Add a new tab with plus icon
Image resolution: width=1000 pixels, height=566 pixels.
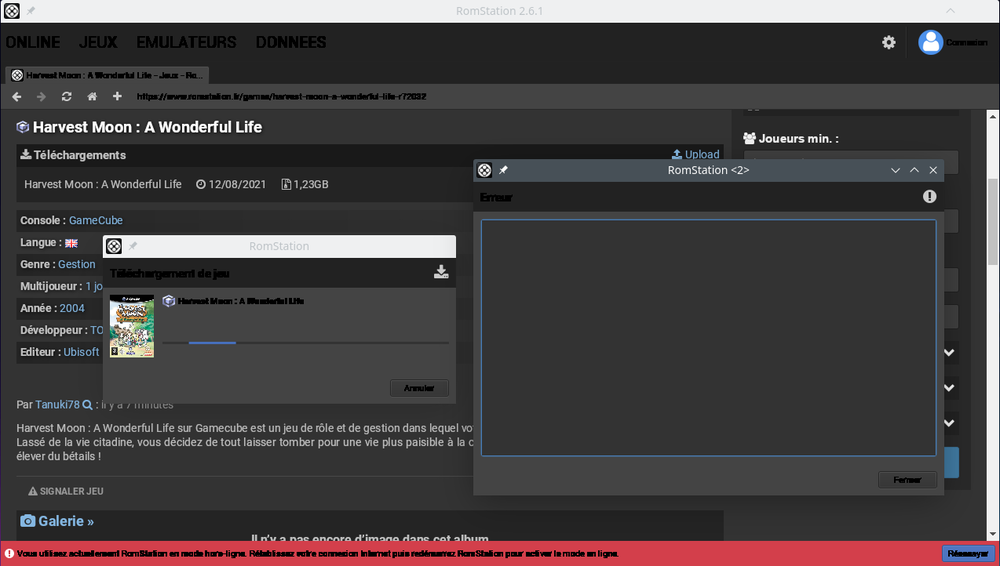117,96
